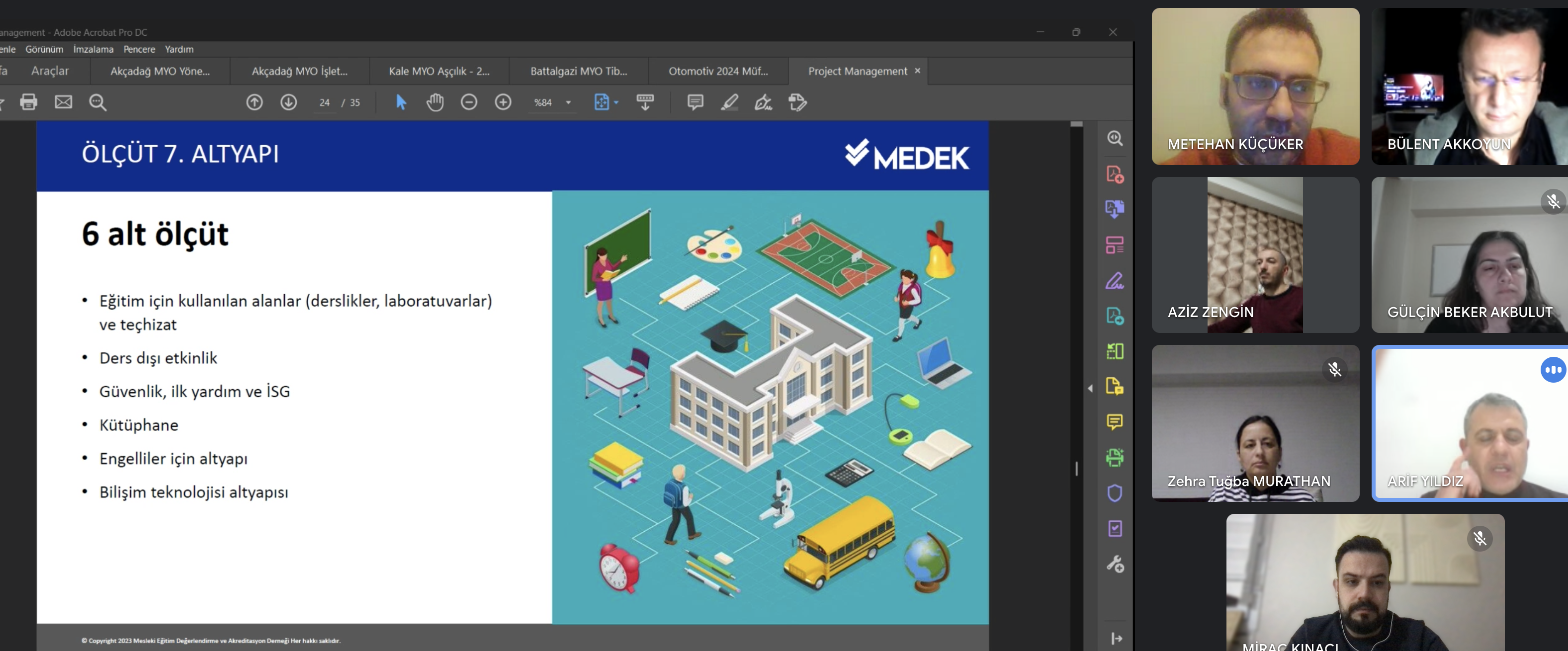Click the Araçlar button
1568x651 pixels.
point(50,71)
